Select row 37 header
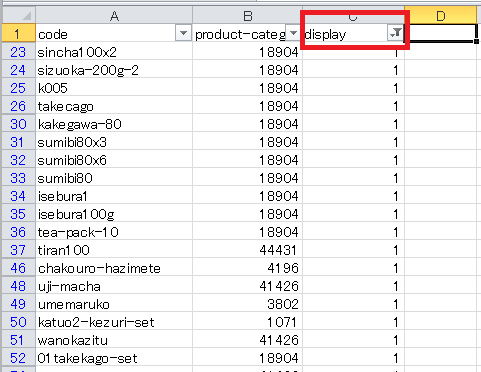Screen dimensions: 481x372 [x=18, y=250]
